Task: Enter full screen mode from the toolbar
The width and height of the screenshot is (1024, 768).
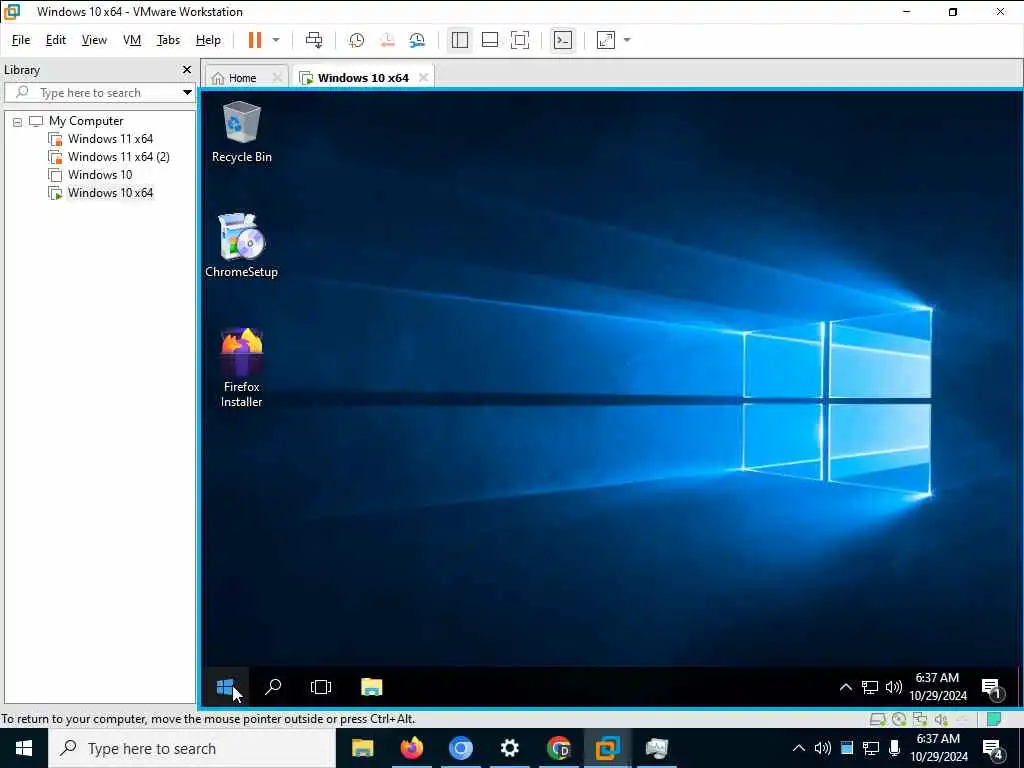Action: [520, 40]
